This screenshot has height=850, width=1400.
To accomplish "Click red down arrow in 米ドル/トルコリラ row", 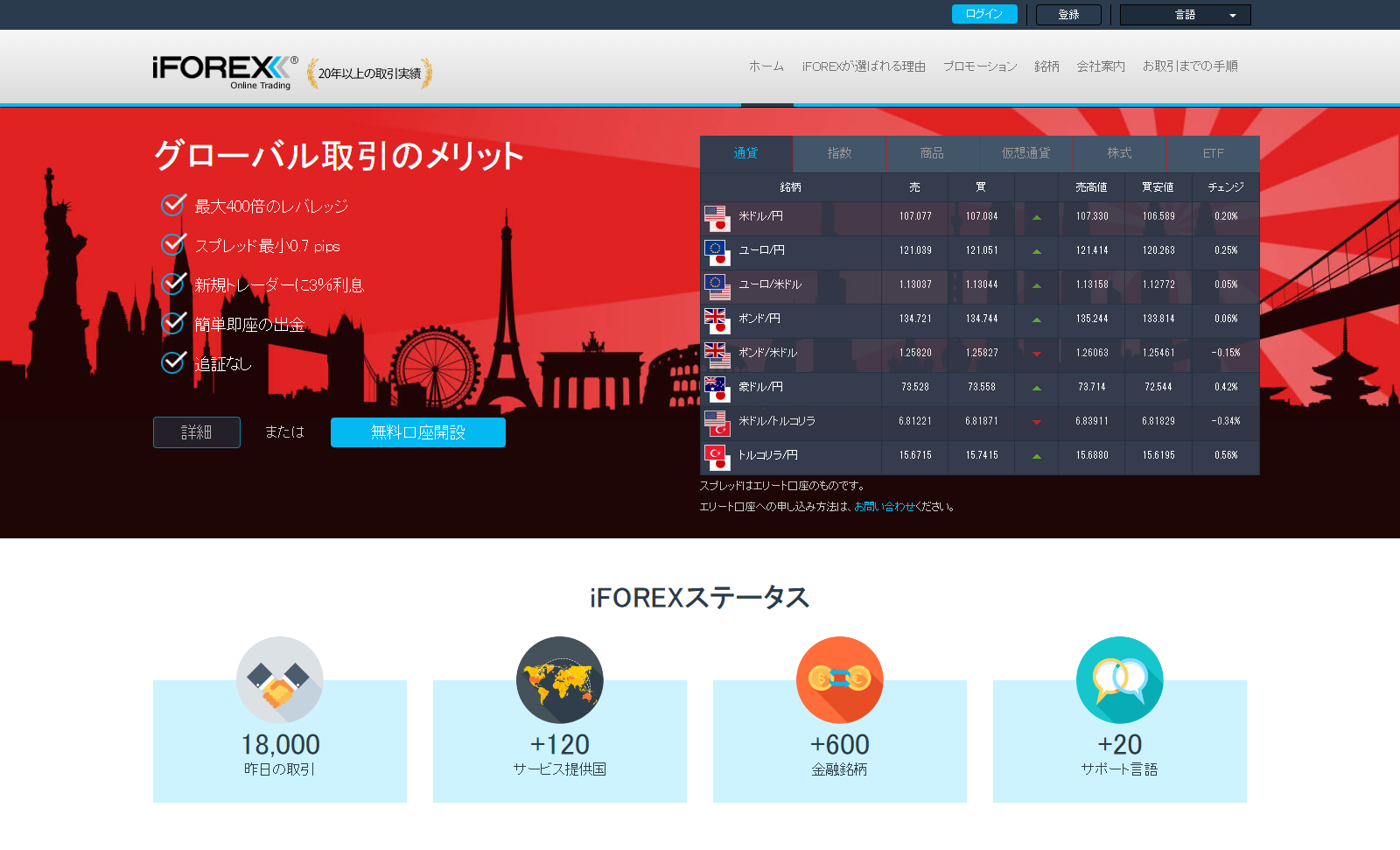I will 1037,422.
